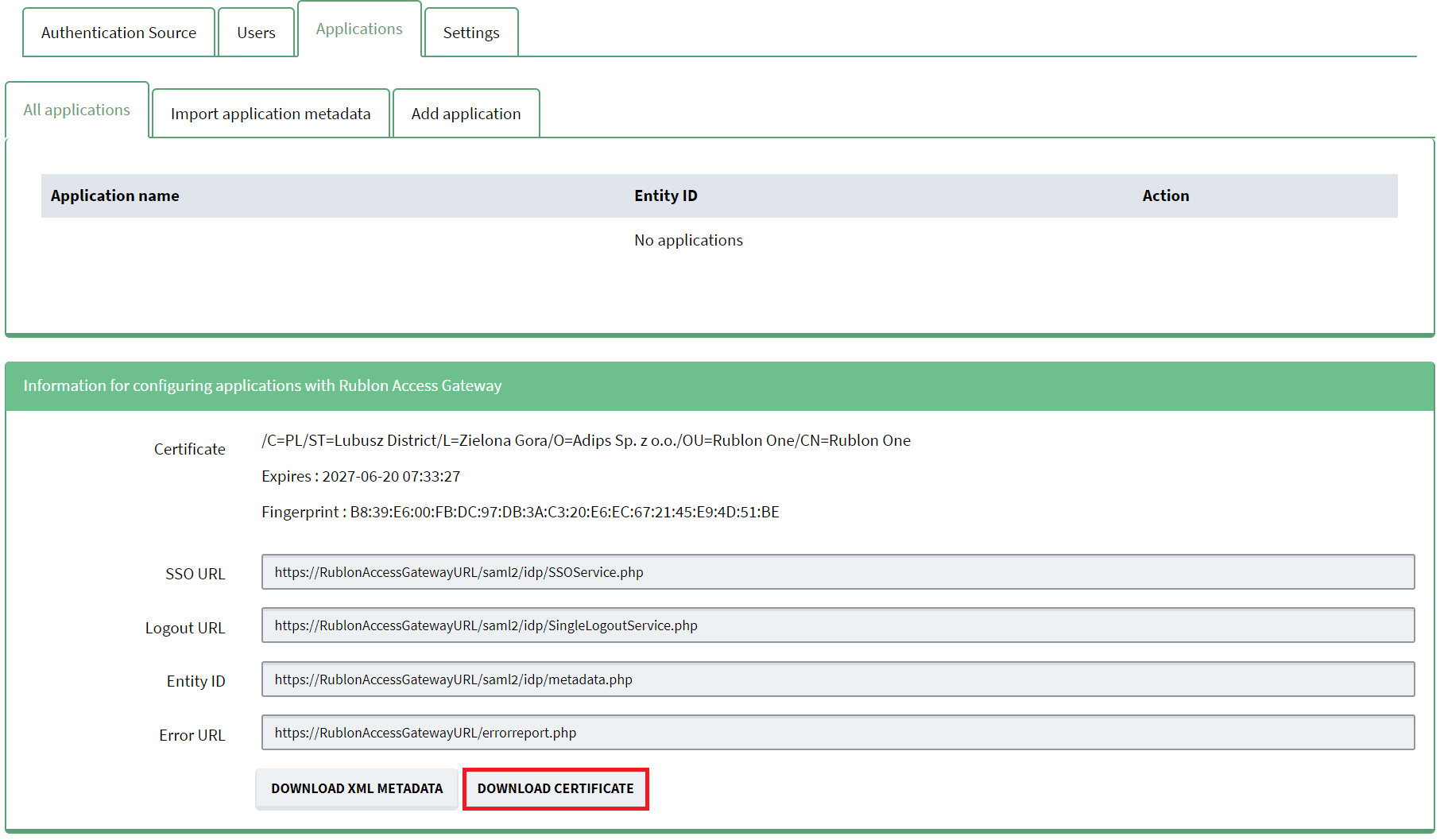The width and height of the screenshot is (1440, 840).
Task: Click the certificate fingerprint text
Action: 520,512
